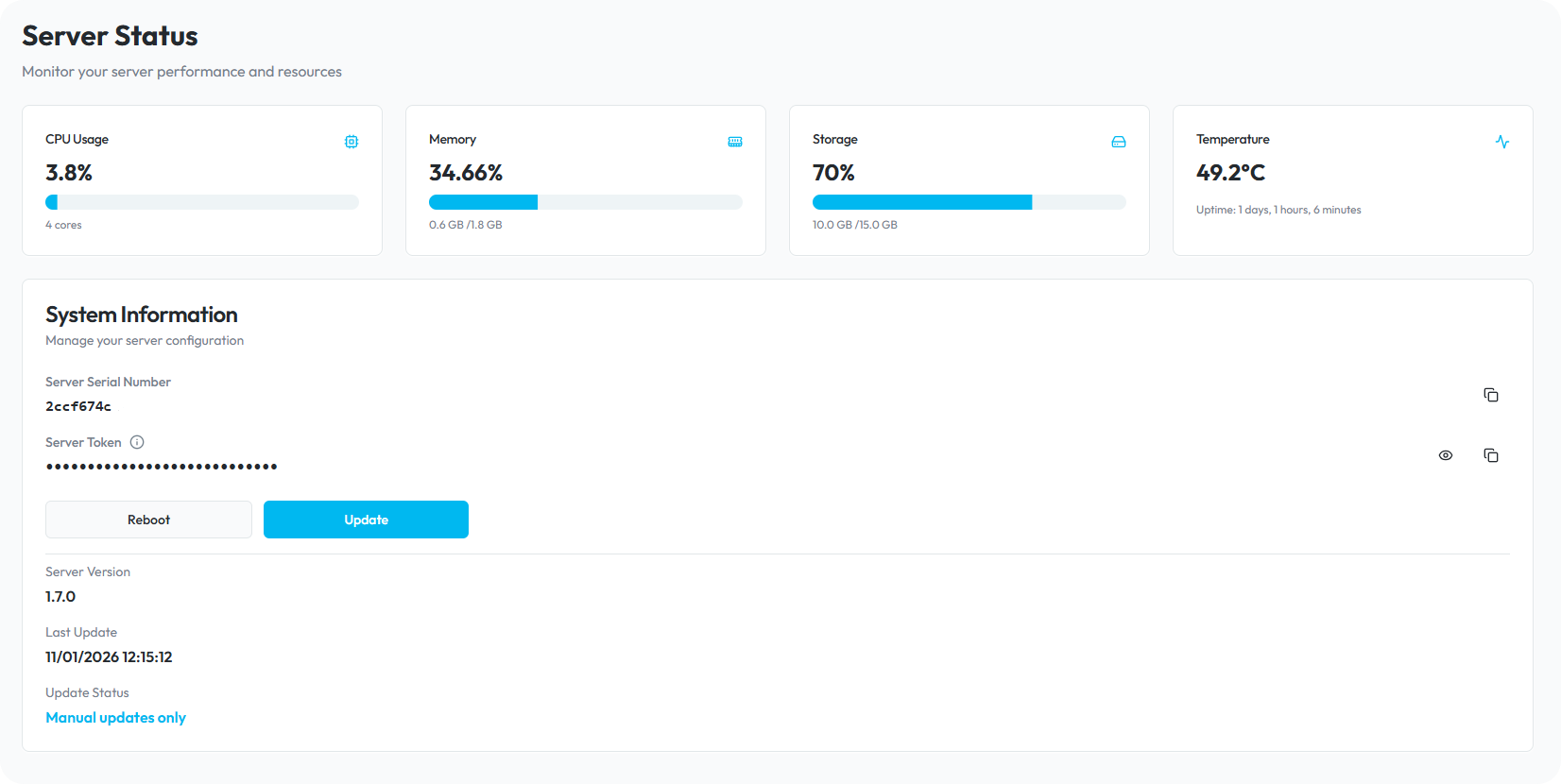The image size is (1561, 784).
Task: Click the blue Update button
Action: click(x=366, y=520)
